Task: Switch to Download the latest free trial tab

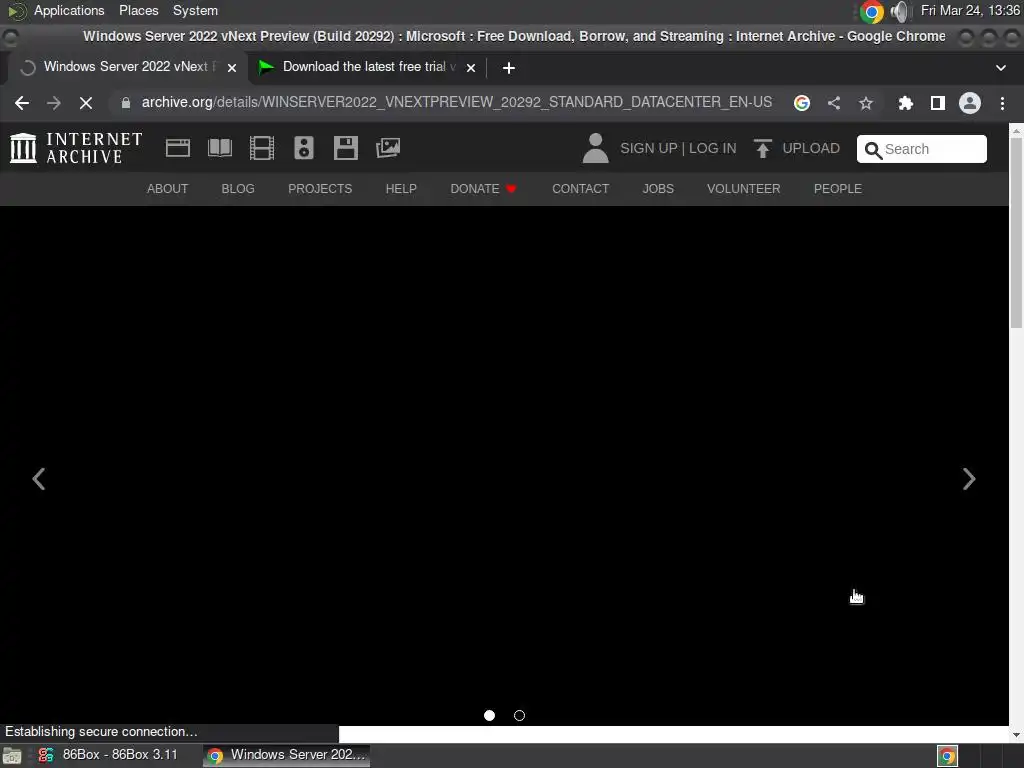Action: click(x=368, y=67)
